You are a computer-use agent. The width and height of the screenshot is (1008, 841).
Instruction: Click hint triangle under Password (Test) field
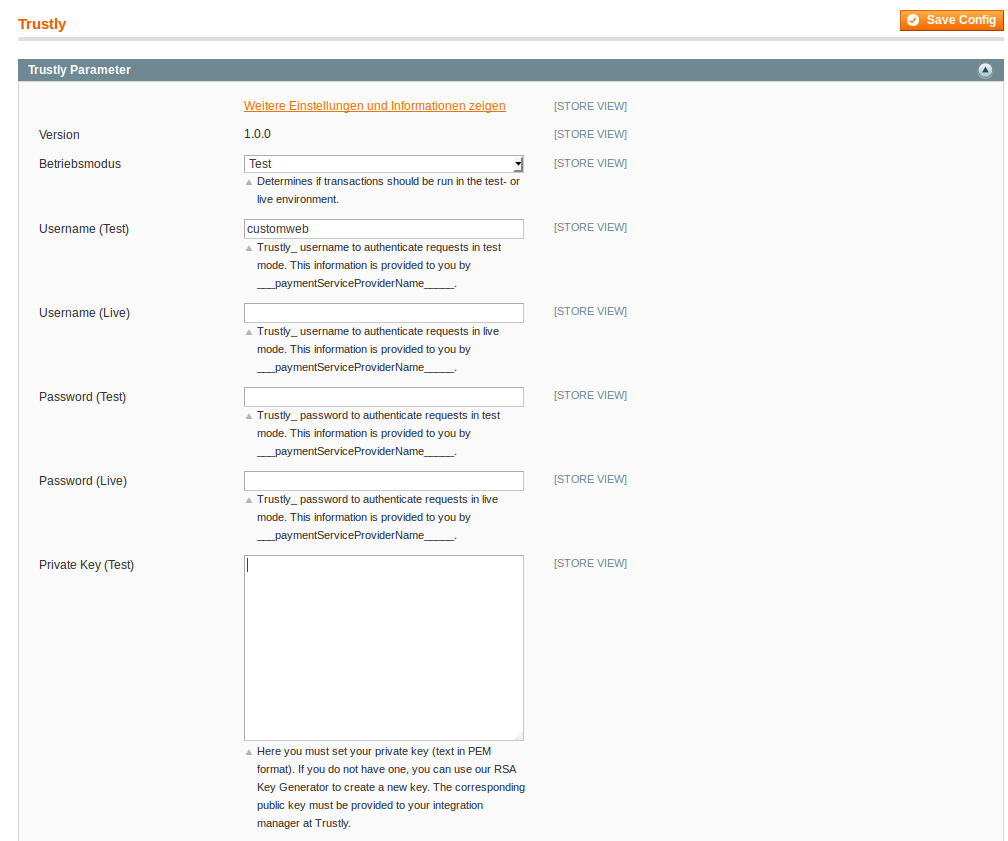click(x=249, y=416)
